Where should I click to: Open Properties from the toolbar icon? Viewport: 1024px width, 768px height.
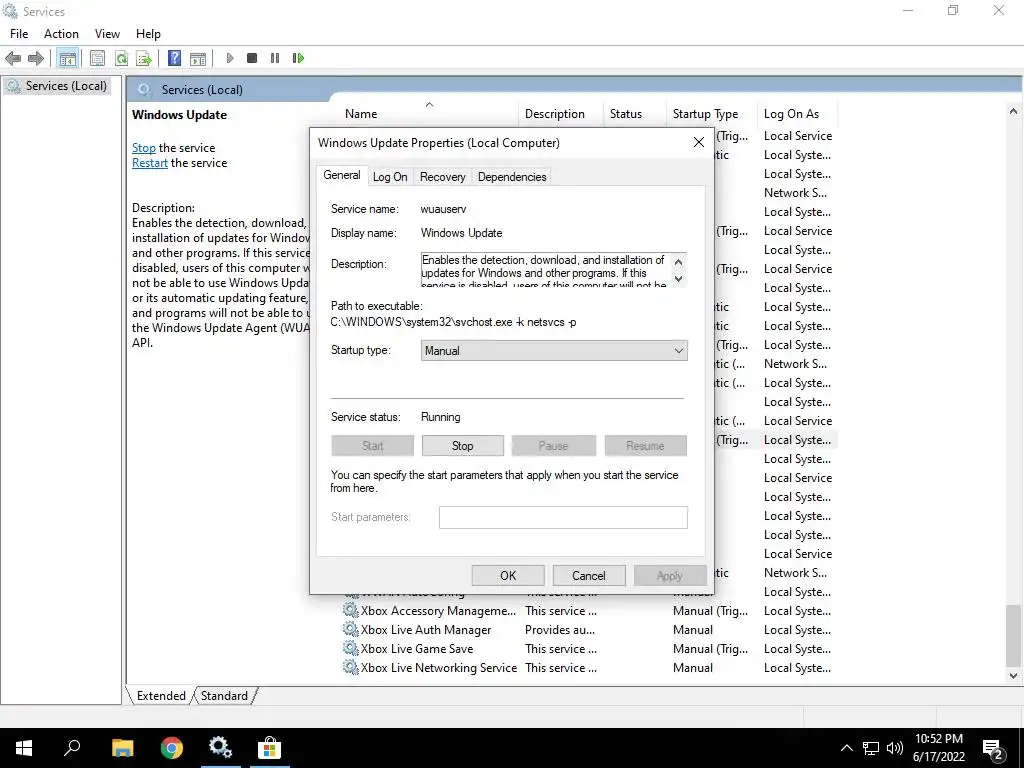[x=97, y=58]
